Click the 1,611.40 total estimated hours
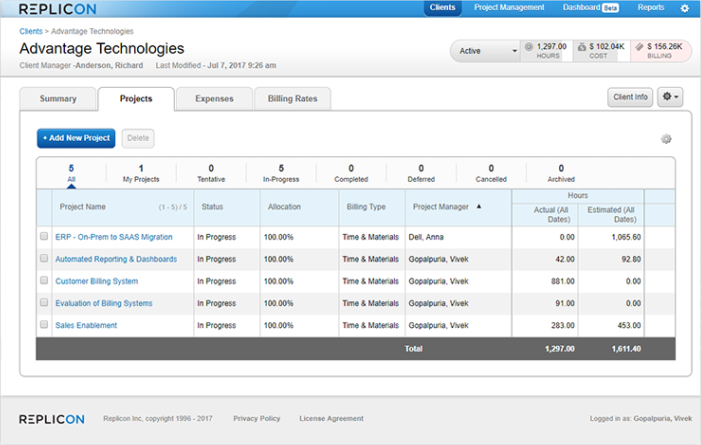 (626, 349)
